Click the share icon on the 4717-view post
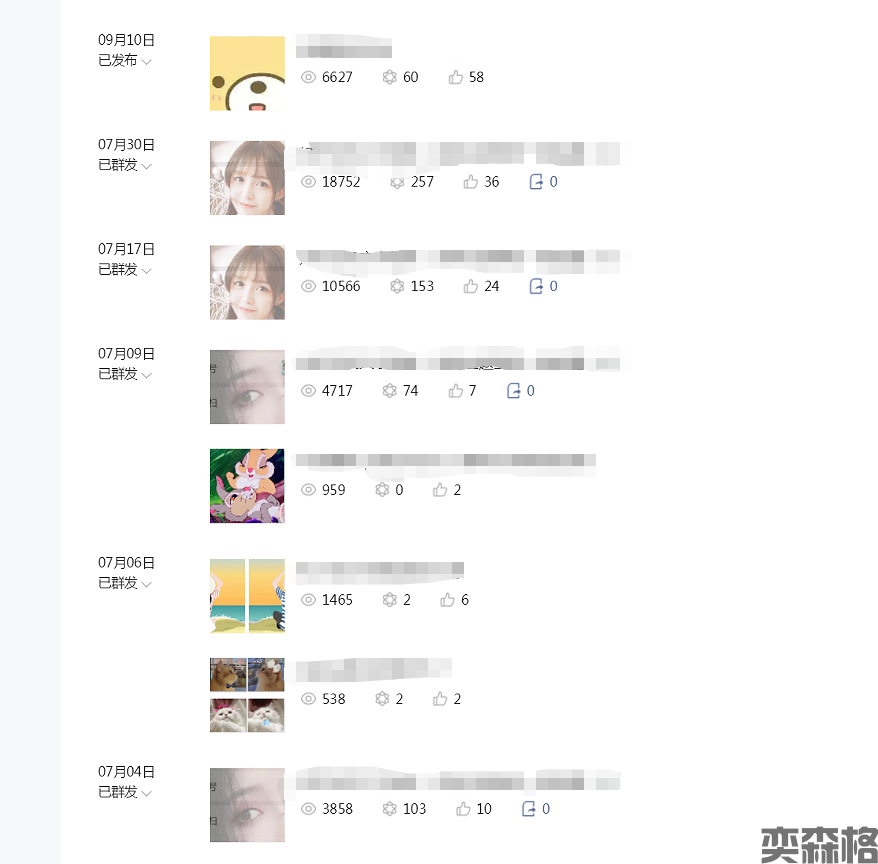Screen dimensions: 878x864 coord(513,391)
